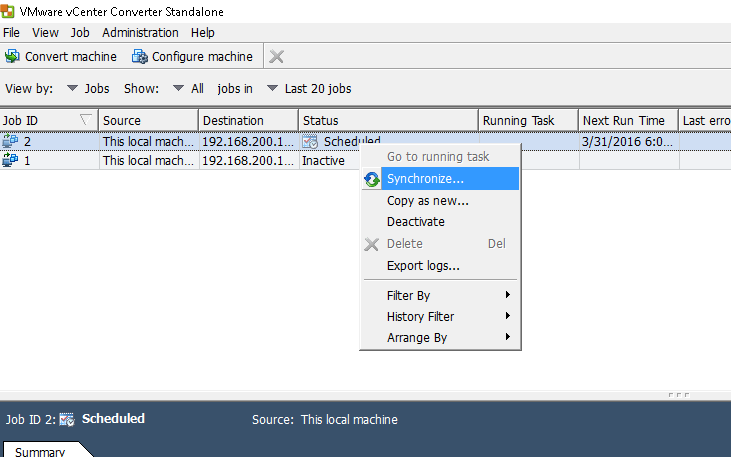Open the View by Jobs dropdown
This screenshot has height=457, width=731.
pyautogui.click(x=87, y=89)
